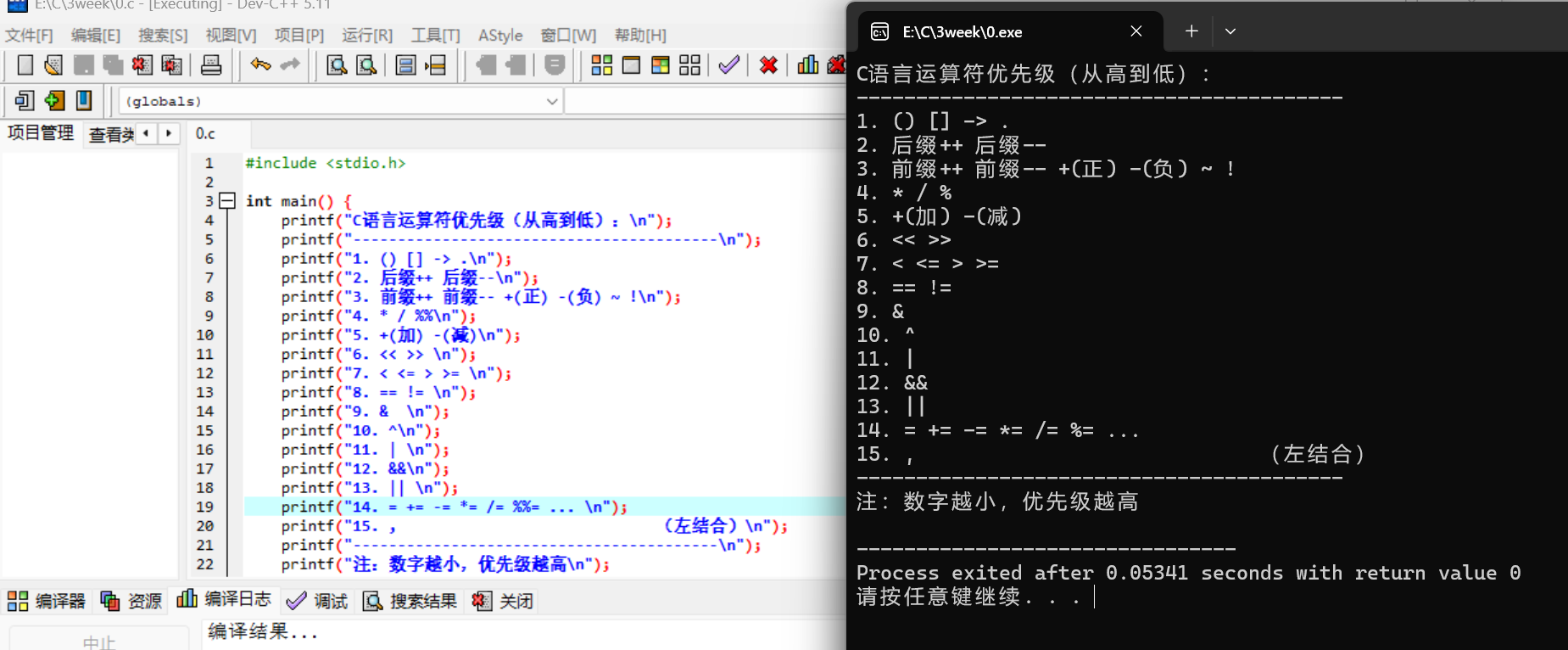Open the 项目[P] menu

pyautogui.click(x=299, y=36)
